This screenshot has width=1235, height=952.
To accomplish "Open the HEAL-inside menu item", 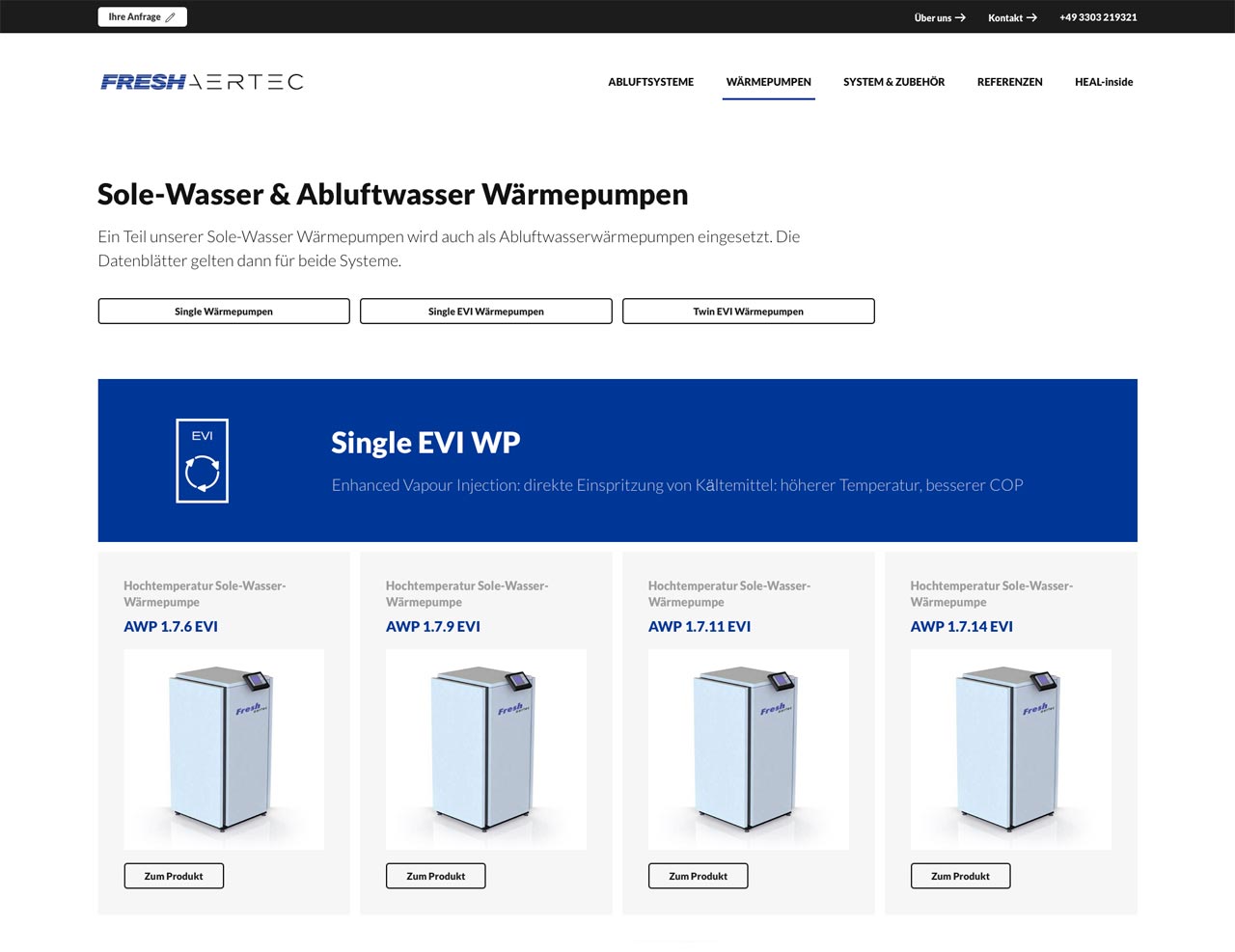I will [x=1103, y=82].
